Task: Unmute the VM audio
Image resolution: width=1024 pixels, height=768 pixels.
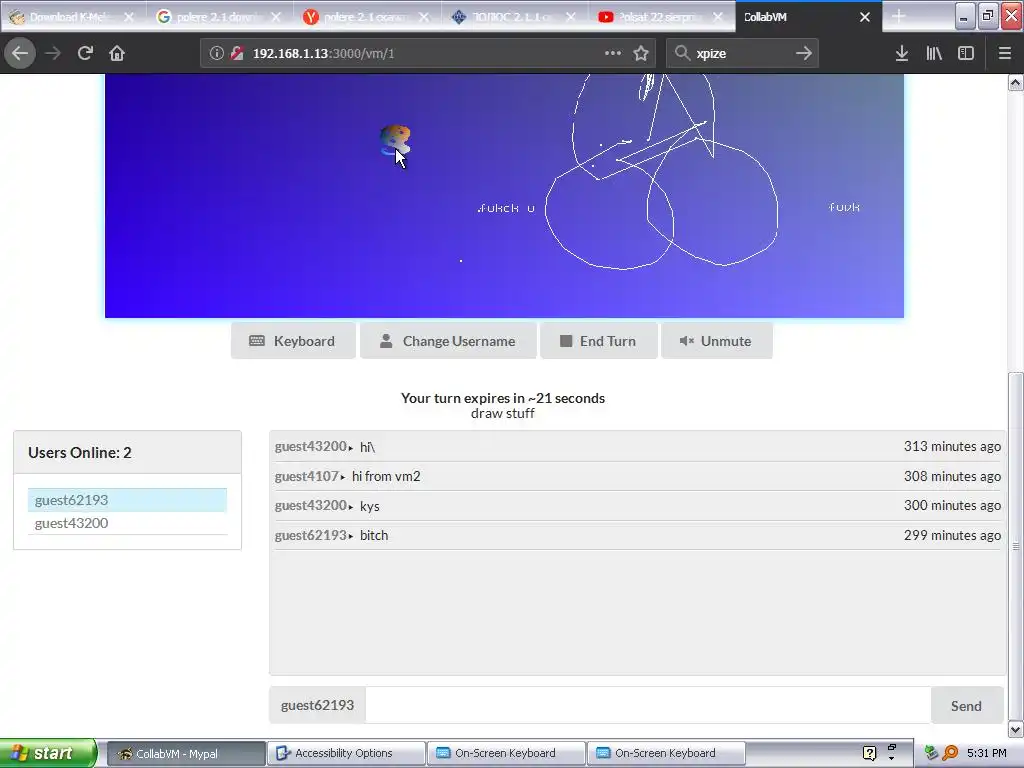Action: [x=716, y=341]
